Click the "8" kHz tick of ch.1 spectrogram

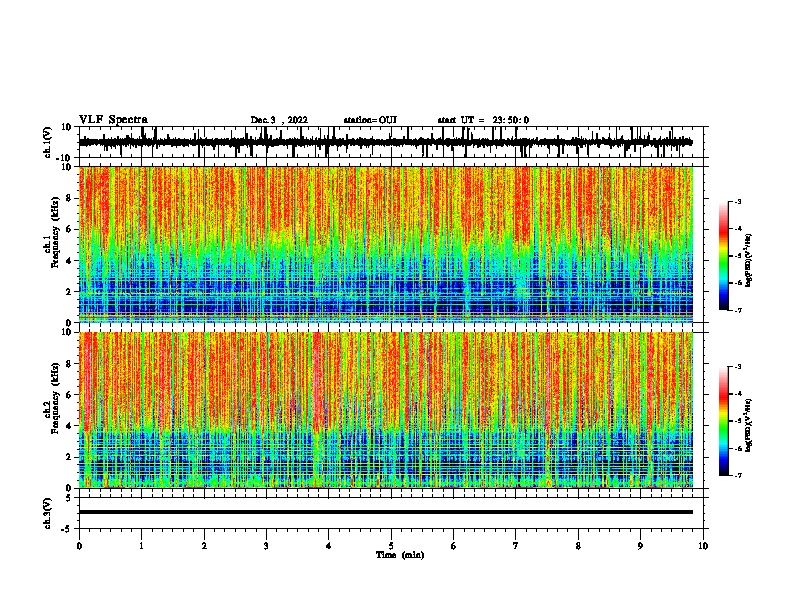pyautogui.click(x=69, y=198)
